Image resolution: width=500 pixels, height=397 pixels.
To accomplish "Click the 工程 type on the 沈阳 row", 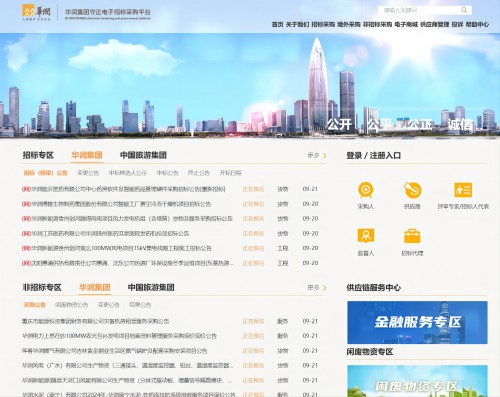I will pyautogui.click(x=283, y=263).
